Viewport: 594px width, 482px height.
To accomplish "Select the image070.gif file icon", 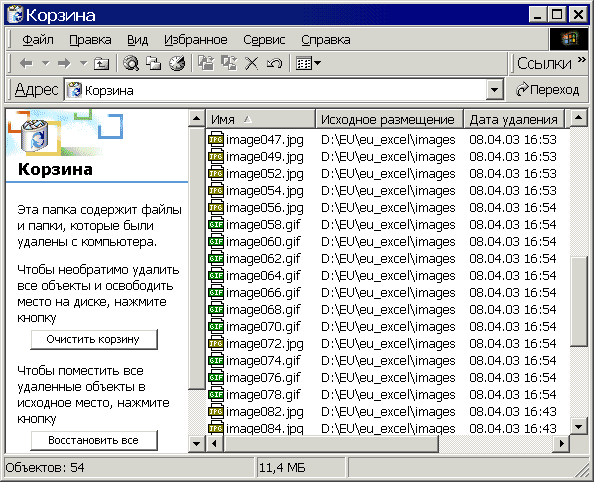I will [216, 326].
